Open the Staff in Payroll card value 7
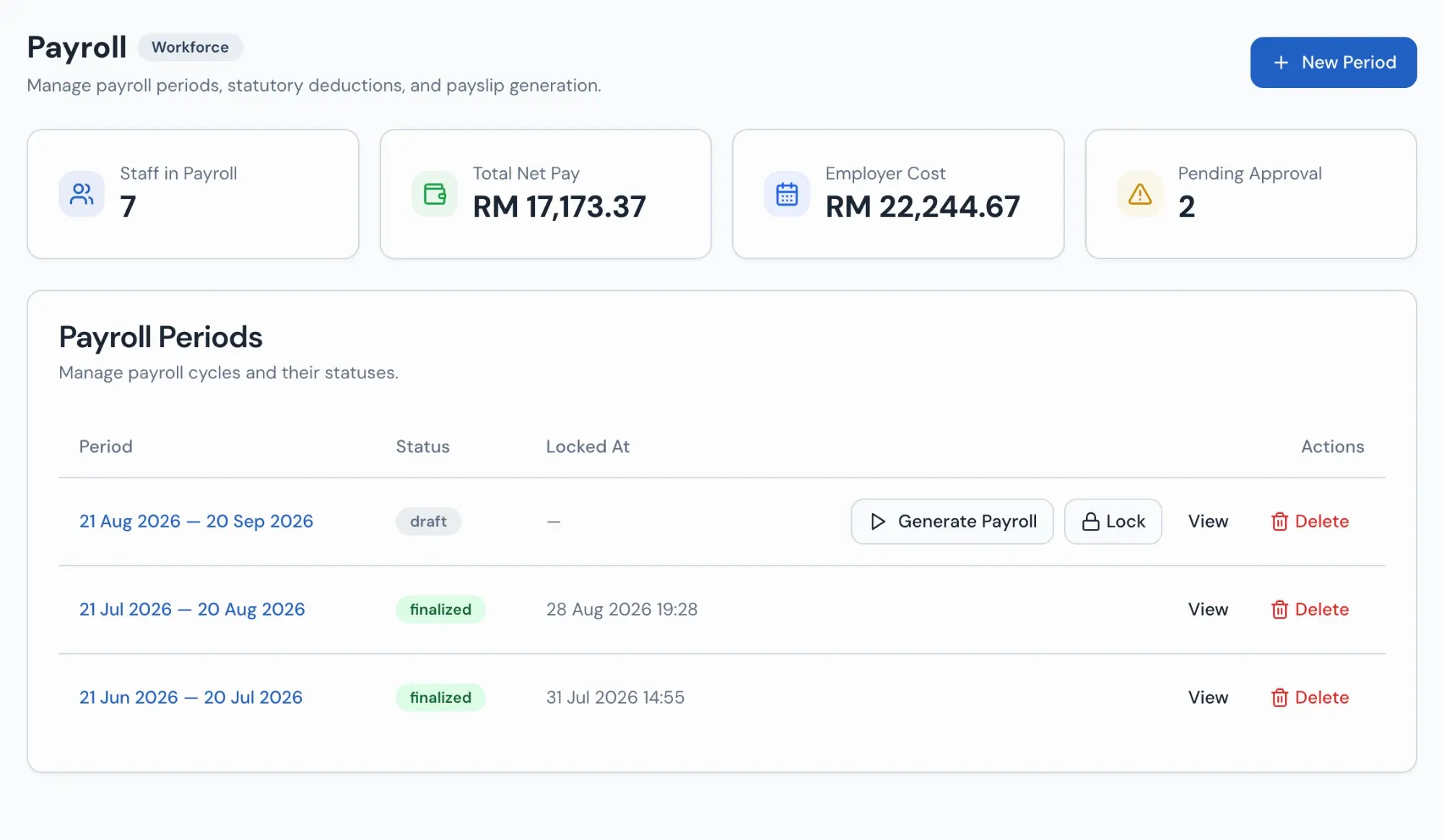Viewport: 1444px width, 840px height. coord(128,207)
